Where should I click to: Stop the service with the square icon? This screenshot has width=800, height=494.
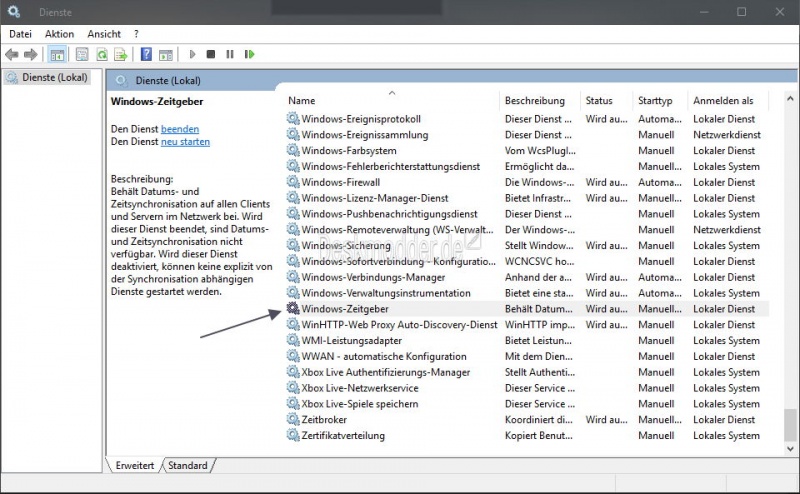[210, 54]
